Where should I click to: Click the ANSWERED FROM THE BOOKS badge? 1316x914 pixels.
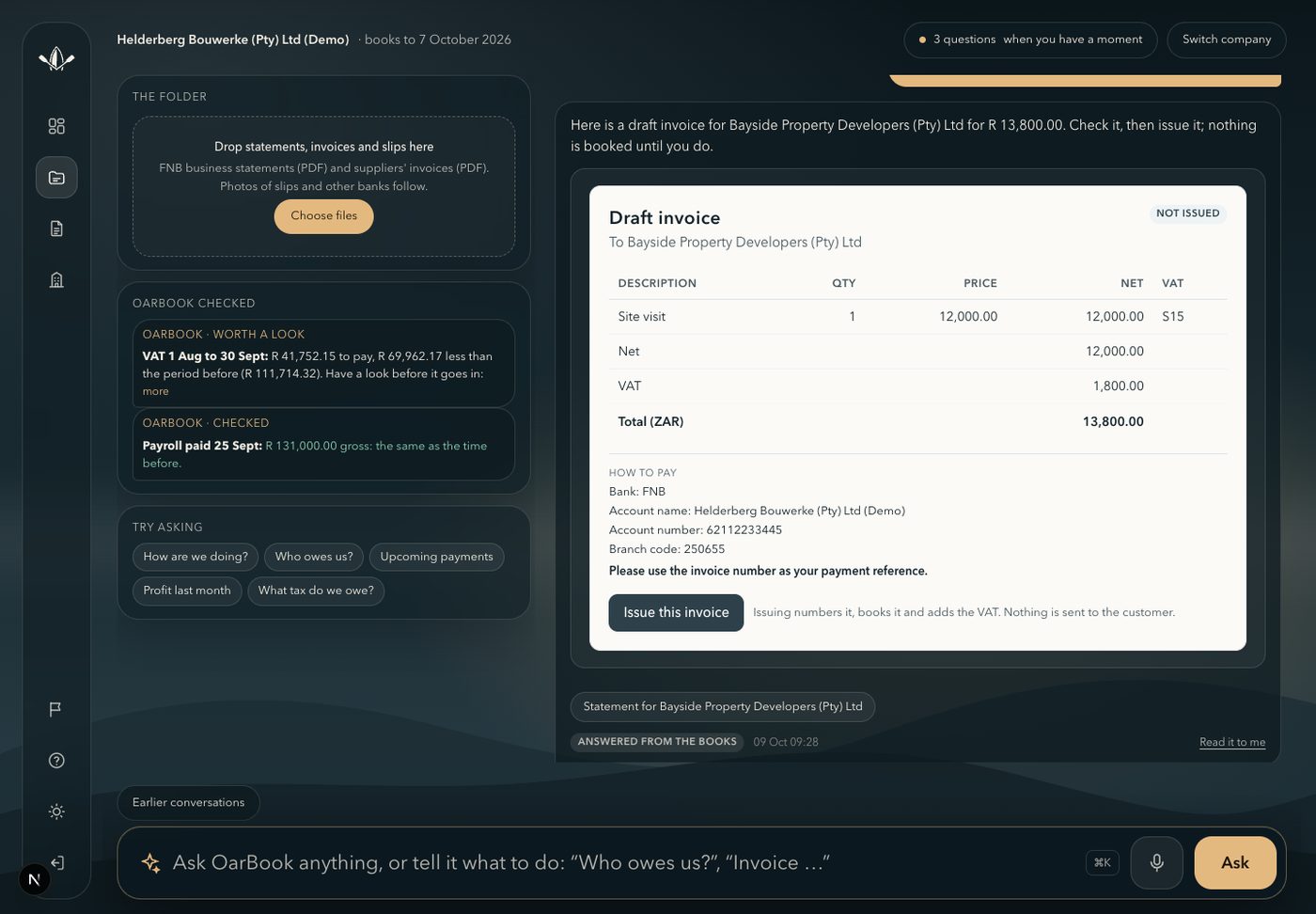click(x=657, y=742)
